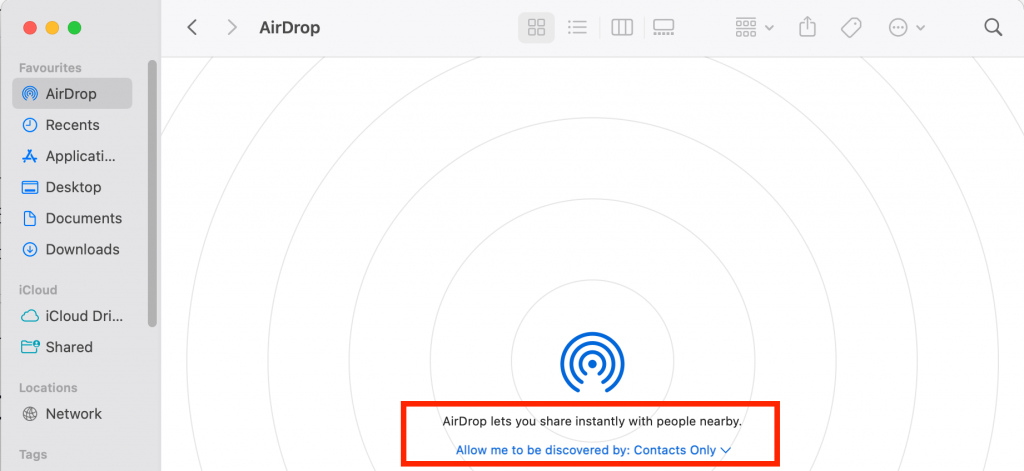Image resolution: width=1024 pixels, height=471 pixels.
Task: Maximize window with the green button
Action: click(74, 28)
